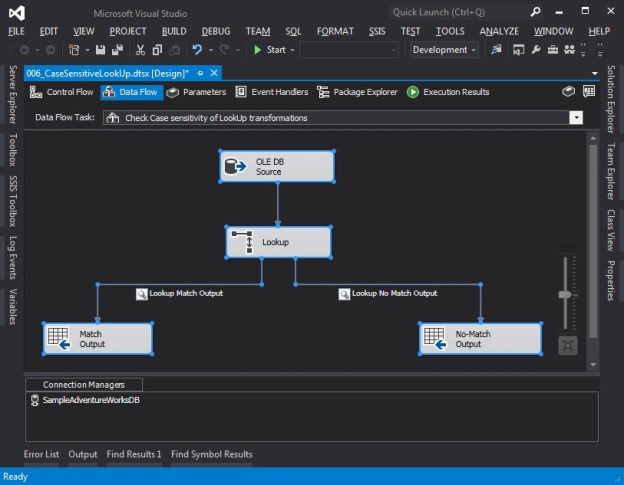The image size is (624, 485).
Task: Open the ANALYZE menu
Action: [499, 31]
